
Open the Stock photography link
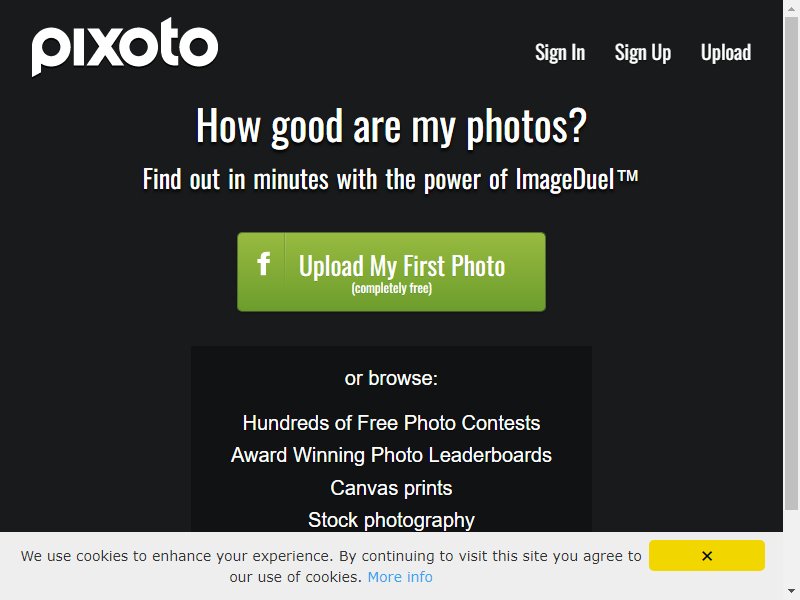pos(391,520)
